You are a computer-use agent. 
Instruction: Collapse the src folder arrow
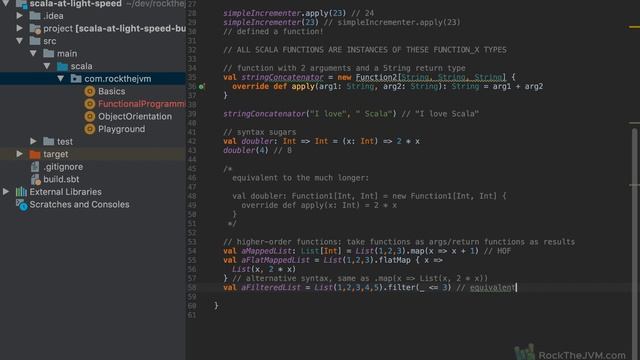19,41
